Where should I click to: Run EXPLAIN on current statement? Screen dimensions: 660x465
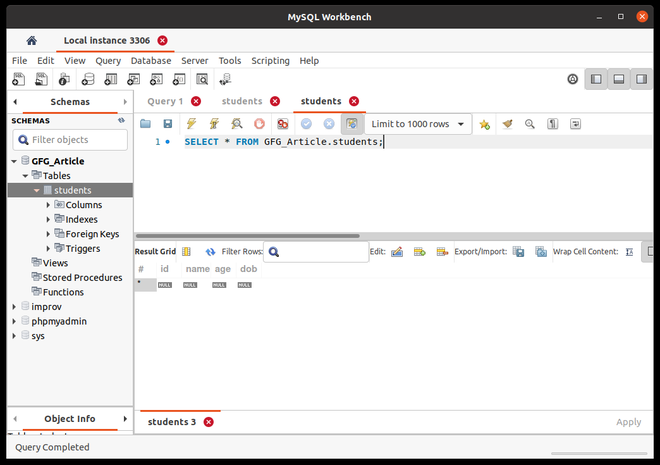(237, 124)
